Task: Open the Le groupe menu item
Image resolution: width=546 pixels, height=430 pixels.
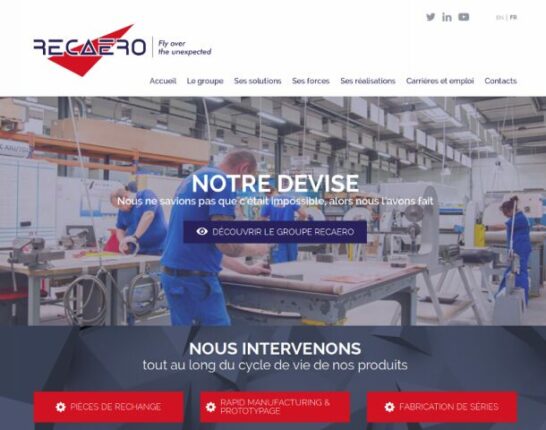Action: (205, 81)
